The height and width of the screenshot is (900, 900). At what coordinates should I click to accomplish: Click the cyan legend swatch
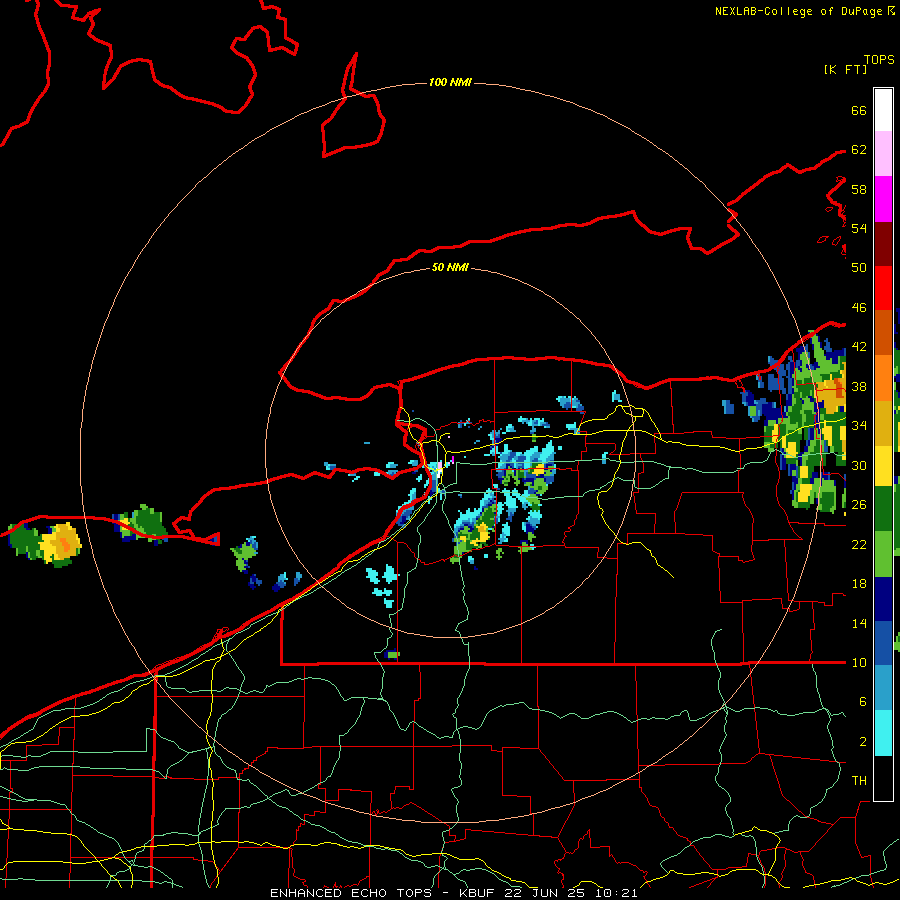883,733
